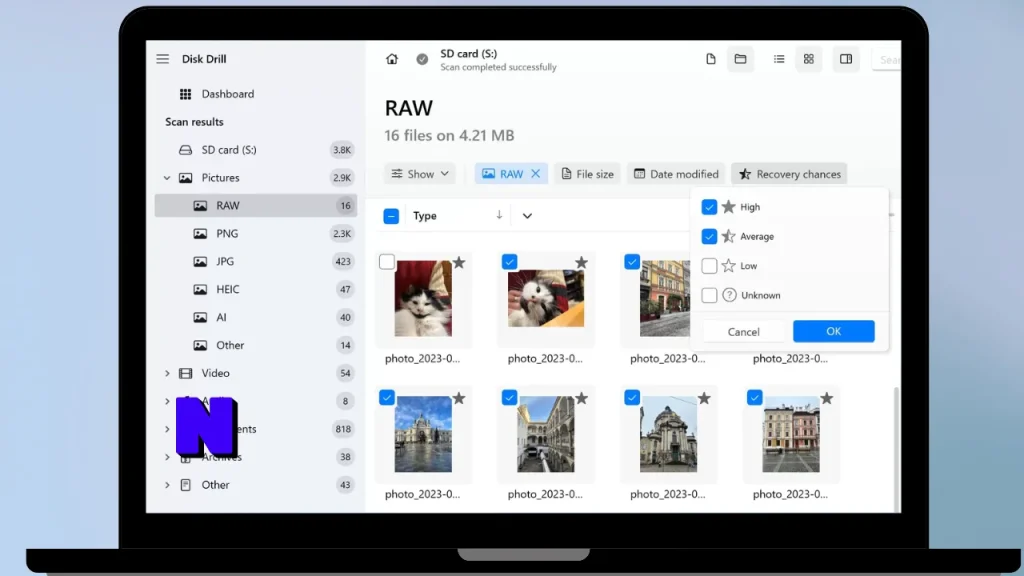
Task: Click star on domed church photo
Action: coord(704,398)
